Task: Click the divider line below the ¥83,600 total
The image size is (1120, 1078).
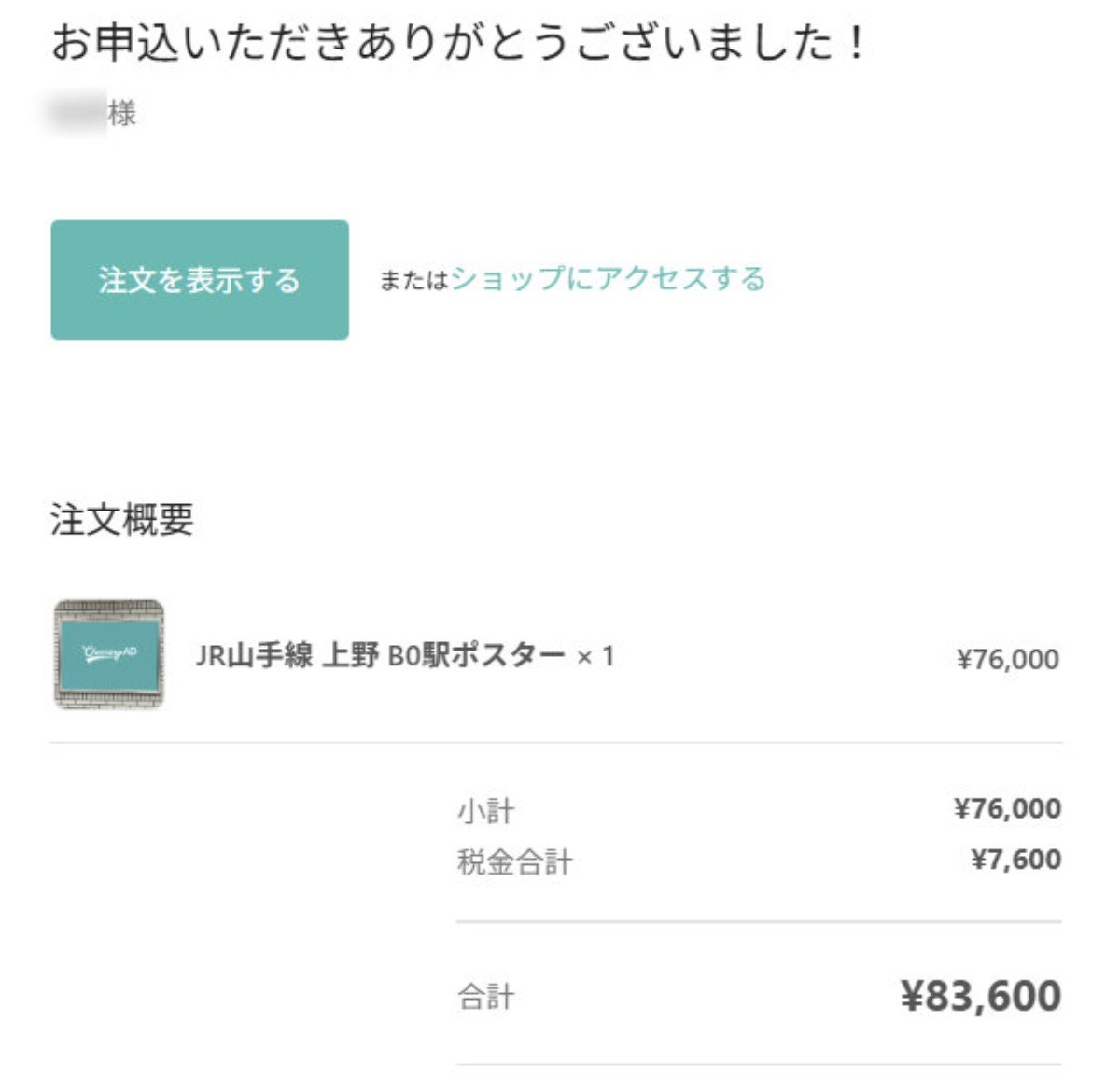Action: (758, 1064)
